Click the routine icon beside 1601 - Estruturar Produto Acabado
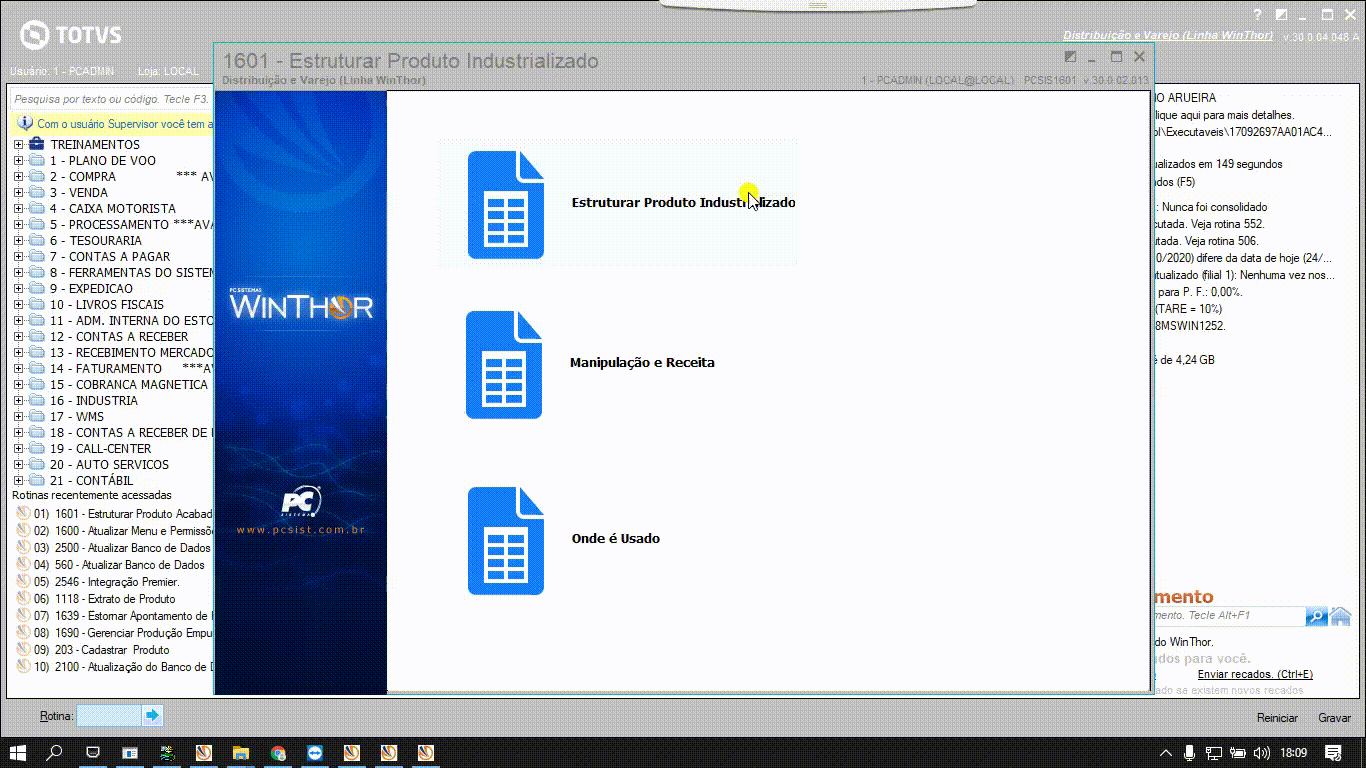This screenshot has height=768, width=1366. (x=23, y=514)
